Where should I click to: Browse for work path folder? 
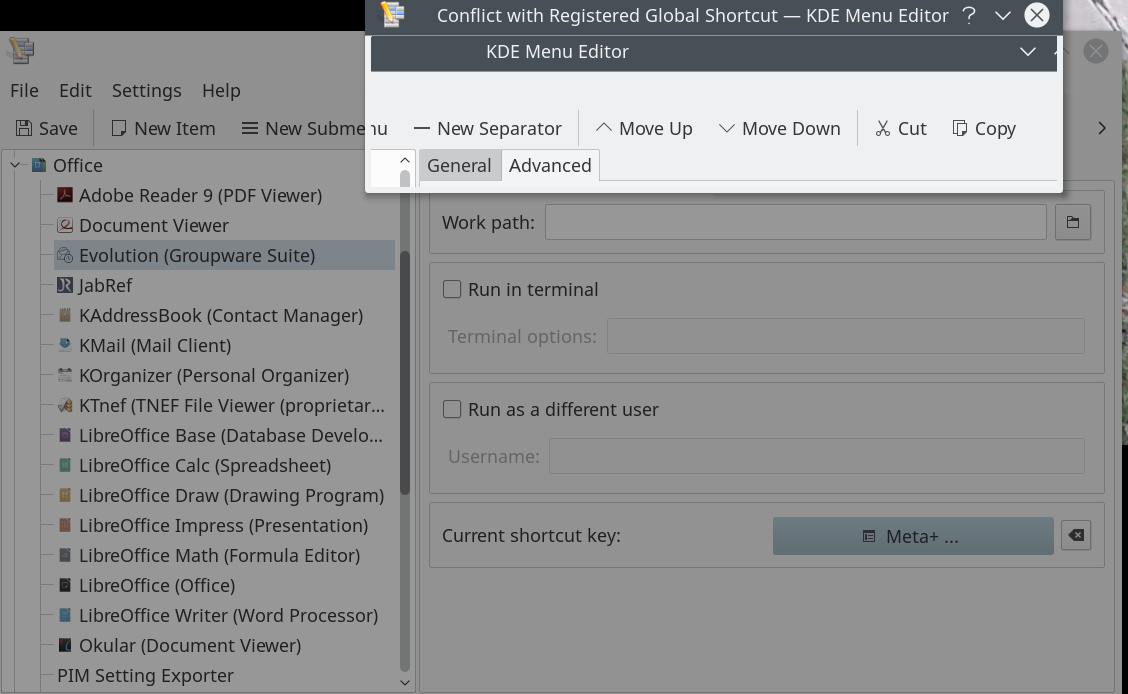coord(1073,222)
